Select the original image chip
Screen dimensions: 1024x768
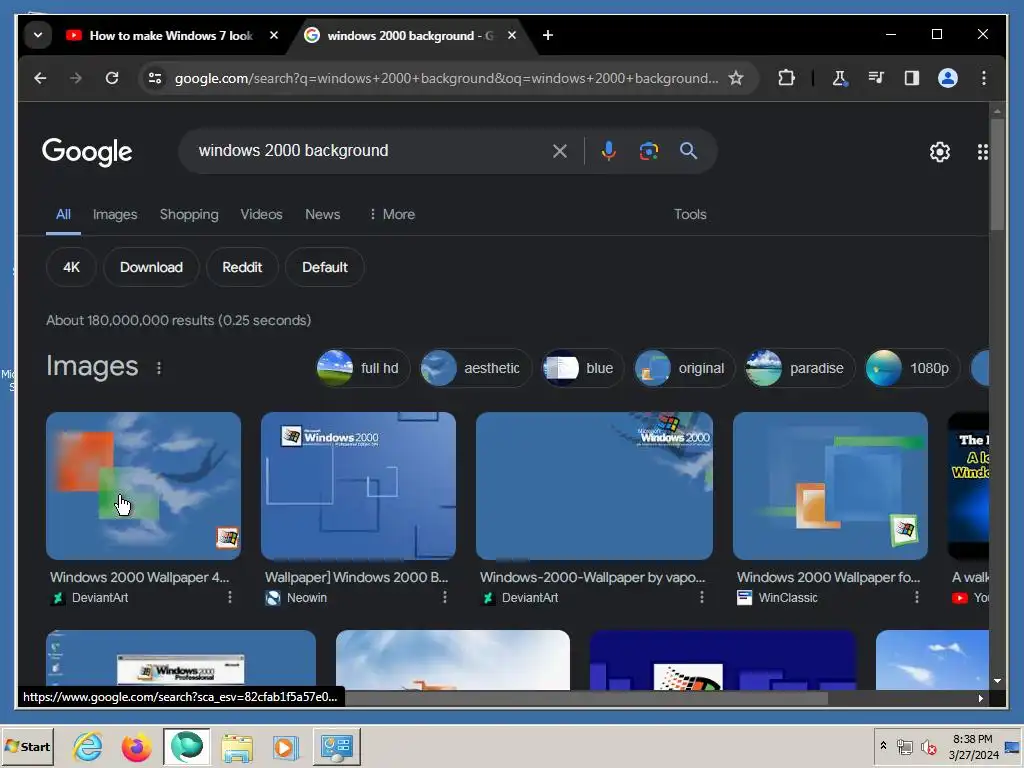684,368
